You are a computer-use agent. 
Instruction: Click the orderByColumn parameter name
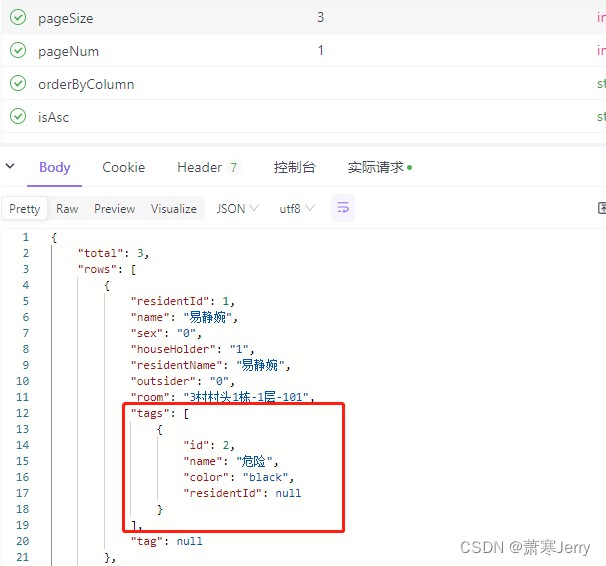[x=86, y=84]
